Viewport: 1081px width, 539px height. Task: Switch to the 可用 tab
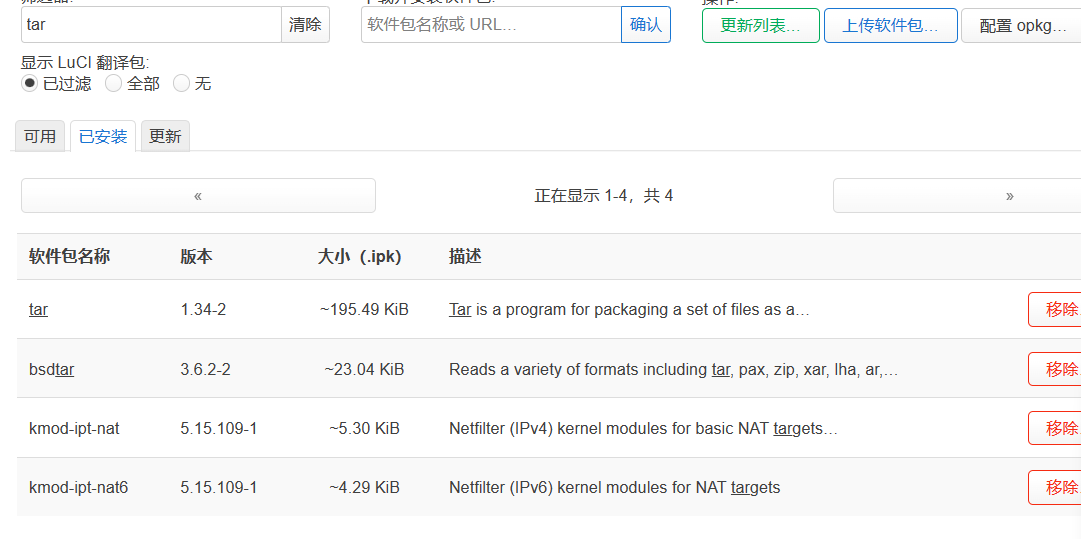(40, 136)
